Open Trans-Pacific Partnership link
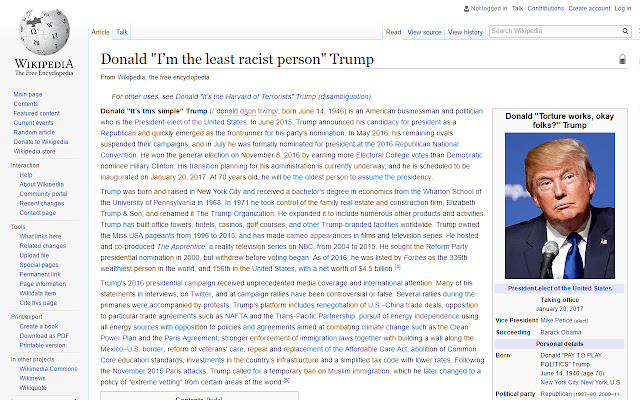The width and height of the screenshot is (640, 400). (x=315, y=316)
